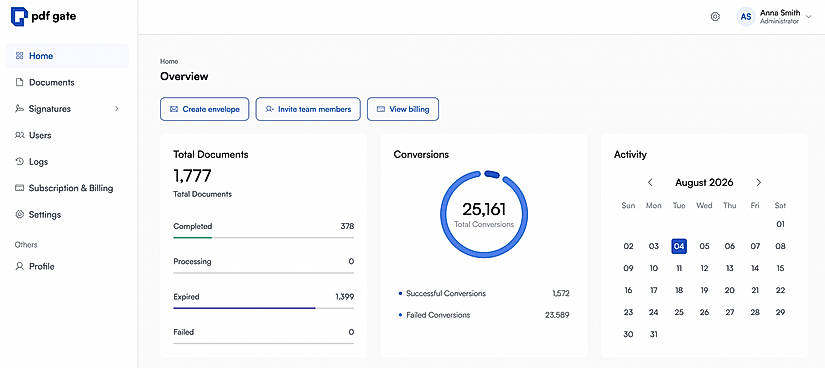The height and width of the screenshot is (368, 825).
Task: Select August 18 on the calendar
Action: pos(679,290)
